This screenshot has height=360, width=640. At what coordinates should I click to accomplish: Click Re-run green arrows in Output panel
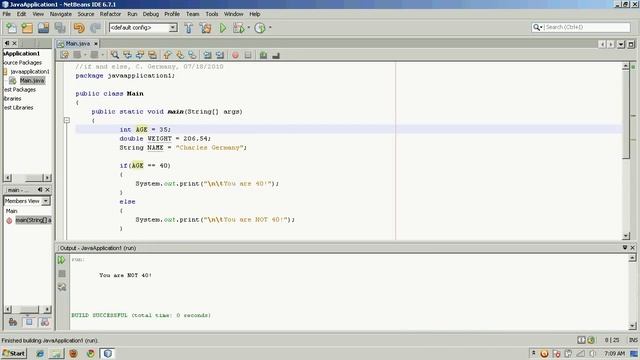click(x=62, y=260)
